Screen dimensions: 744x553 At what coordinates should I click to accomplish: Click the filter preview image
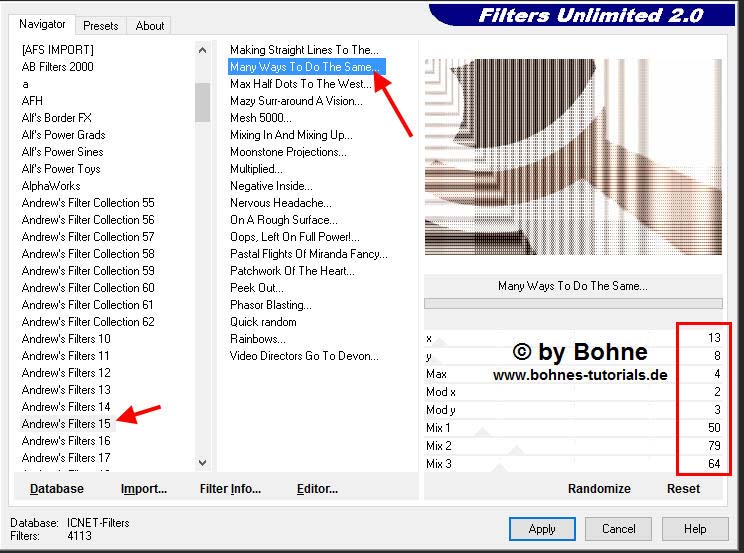573,157
